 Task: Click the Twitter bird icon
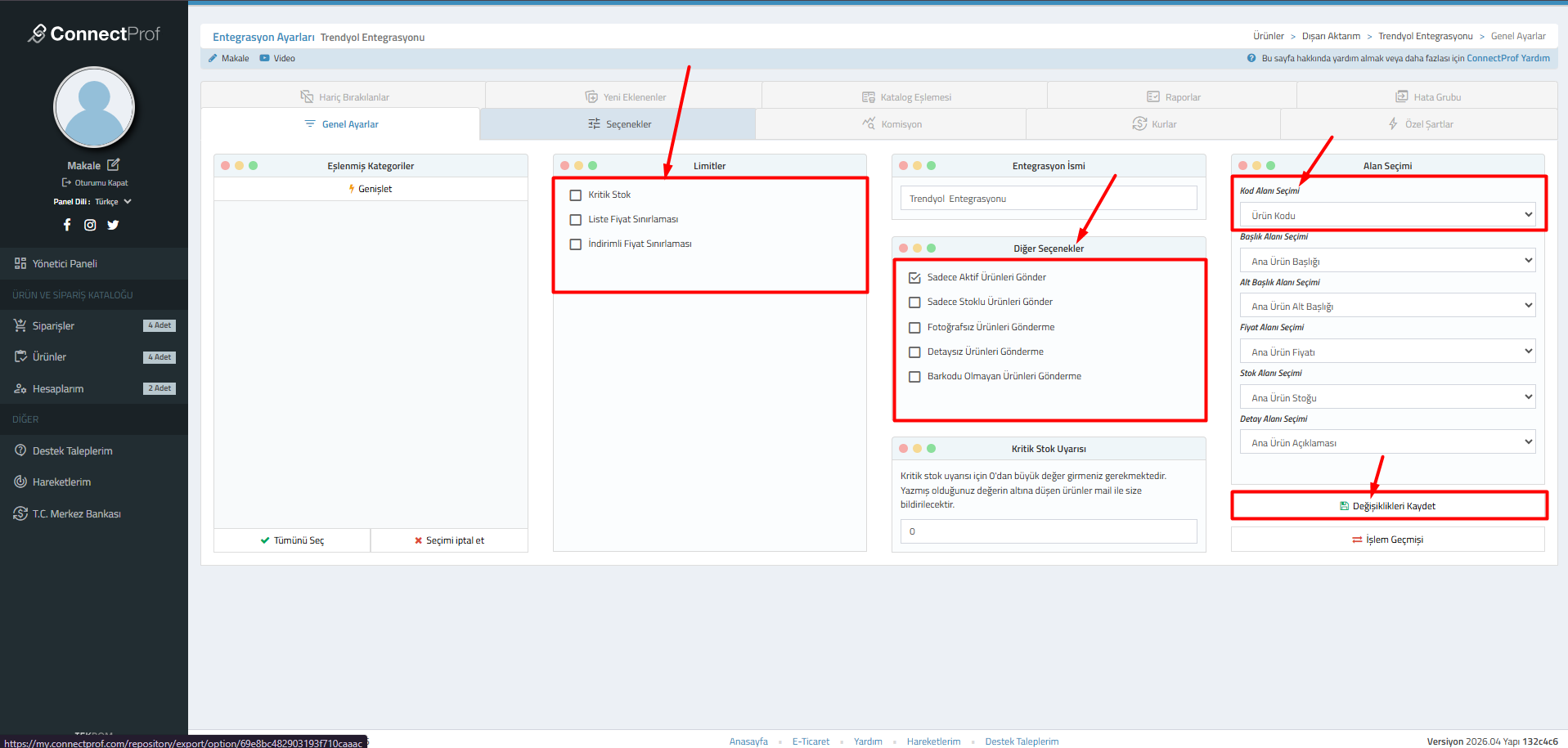113,225
